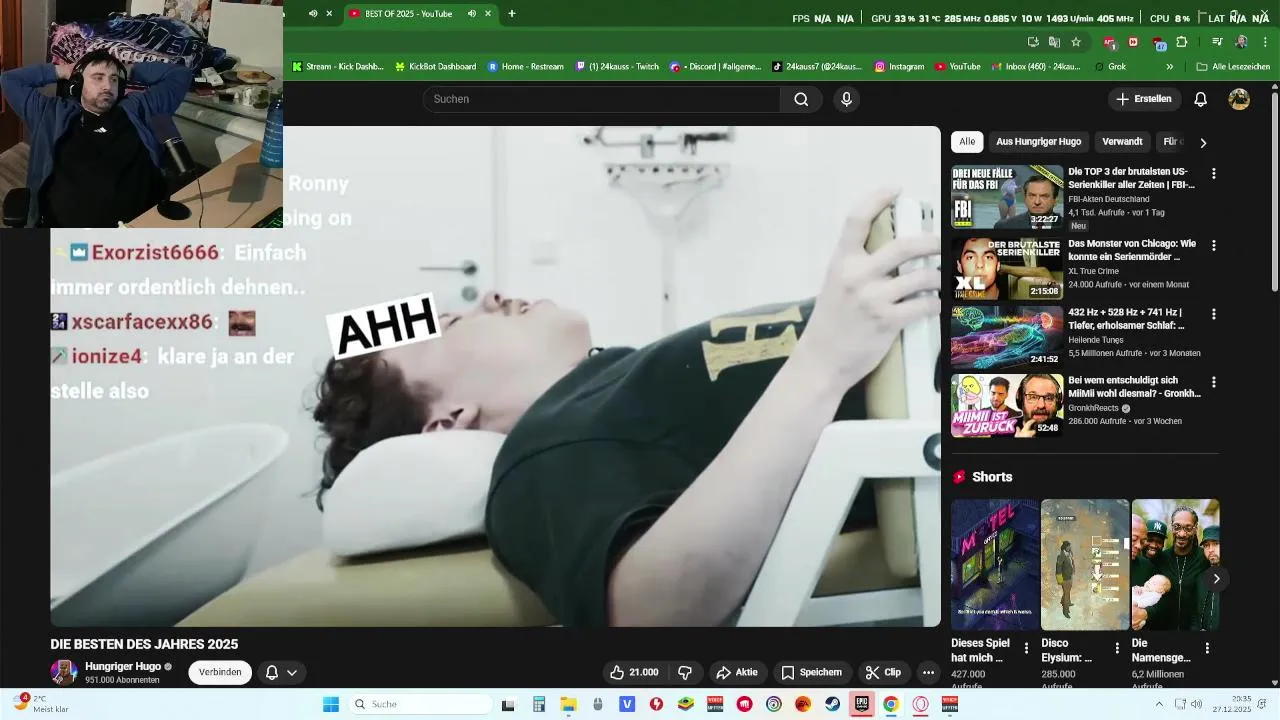Screen dimensions: 1280x720
Task: Open Windows Start menu
Action: click(331, 704)
